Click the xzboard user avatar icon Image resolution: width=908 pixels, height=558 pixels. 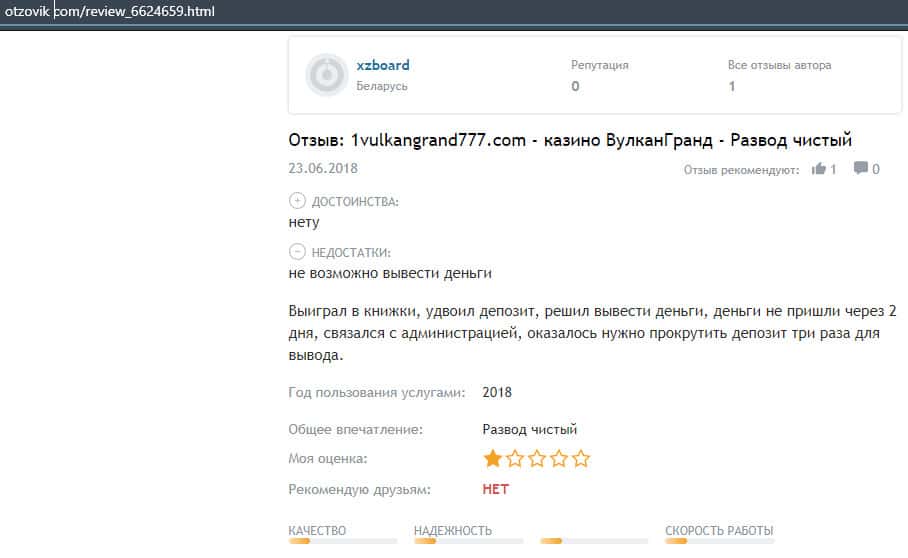click(326, 75)
